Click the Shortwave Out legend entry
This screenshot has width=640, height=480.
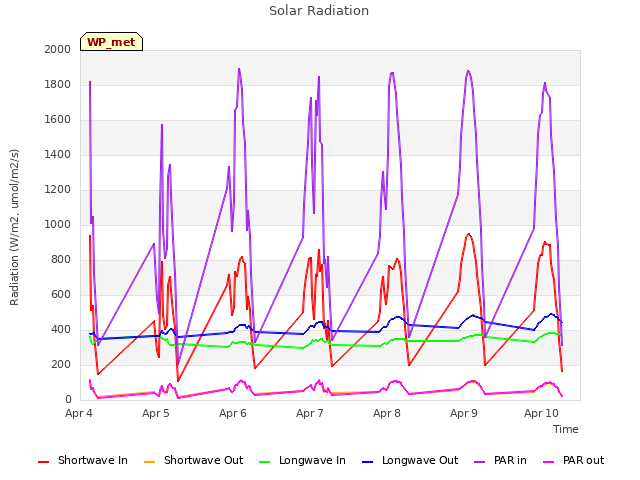[x=193, y=460]
